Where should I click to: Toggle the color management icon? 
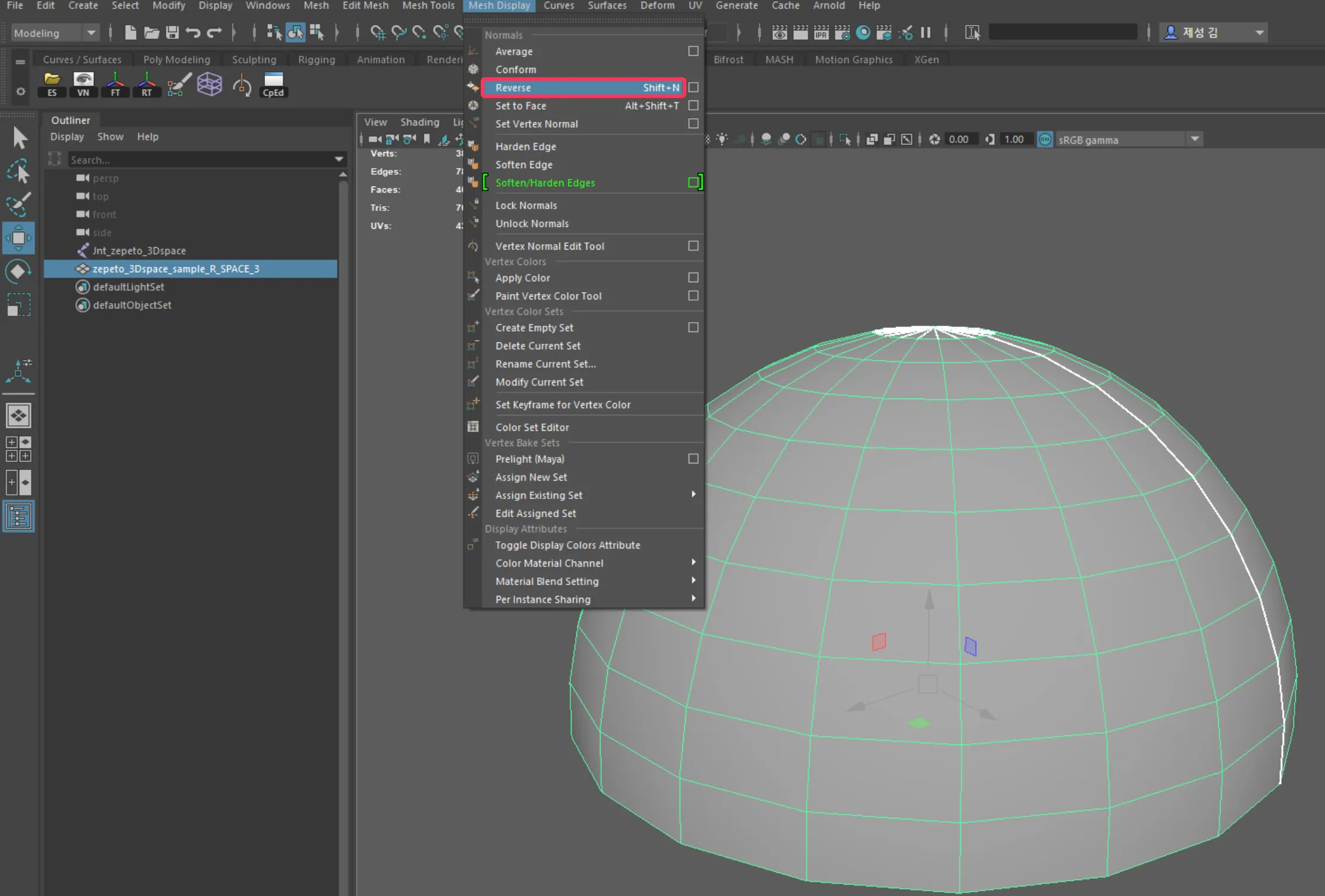click(x=1045, y=139)
